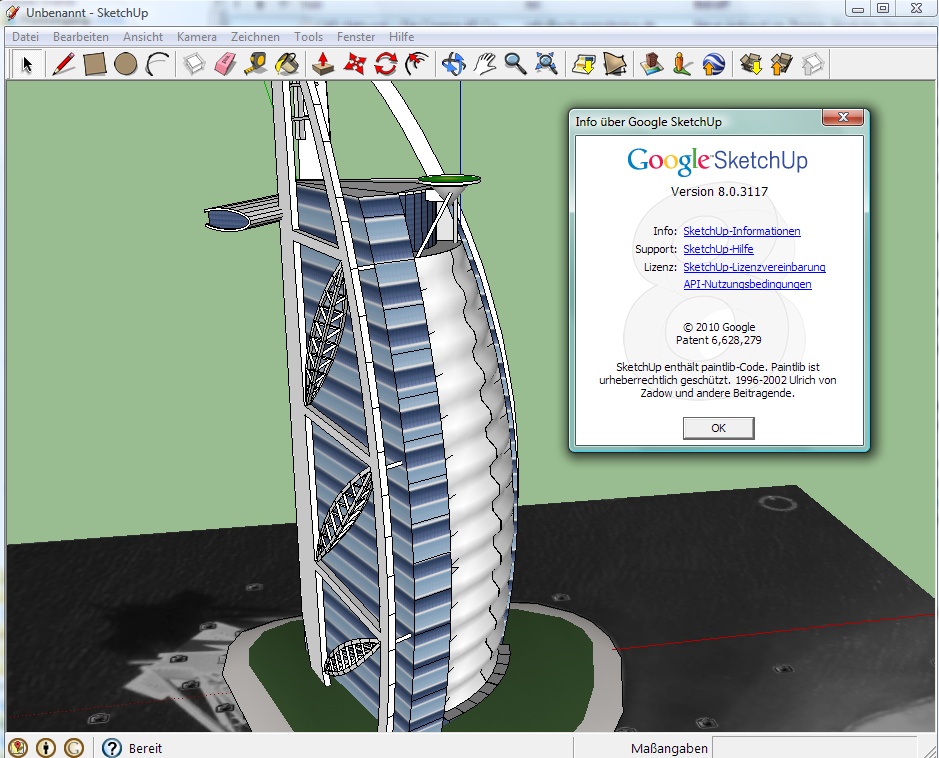Close the Info über Google SketchUp dialog
This screenshot has width=939, height=758.
pos(843,117)
